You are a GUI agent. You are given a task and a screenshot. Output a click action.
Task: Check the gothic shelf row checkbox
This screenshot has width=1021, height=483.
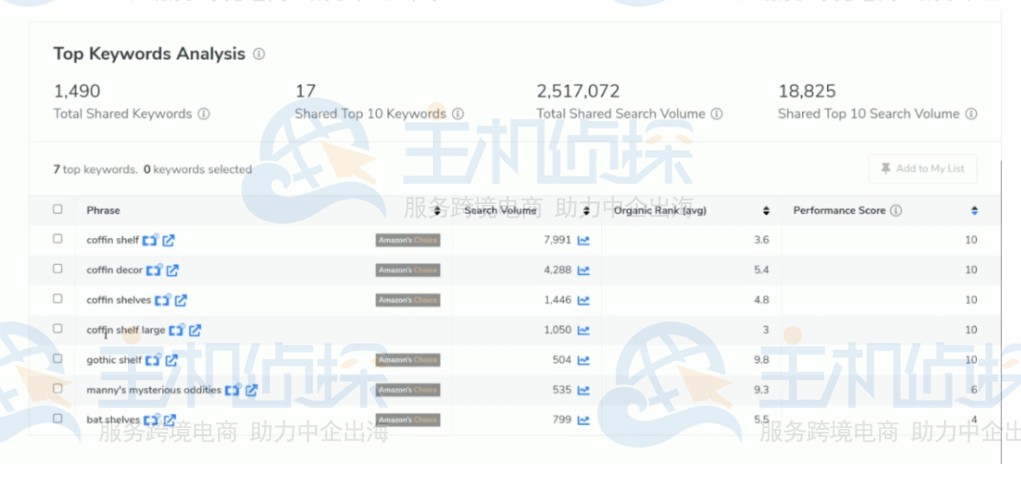58,358
